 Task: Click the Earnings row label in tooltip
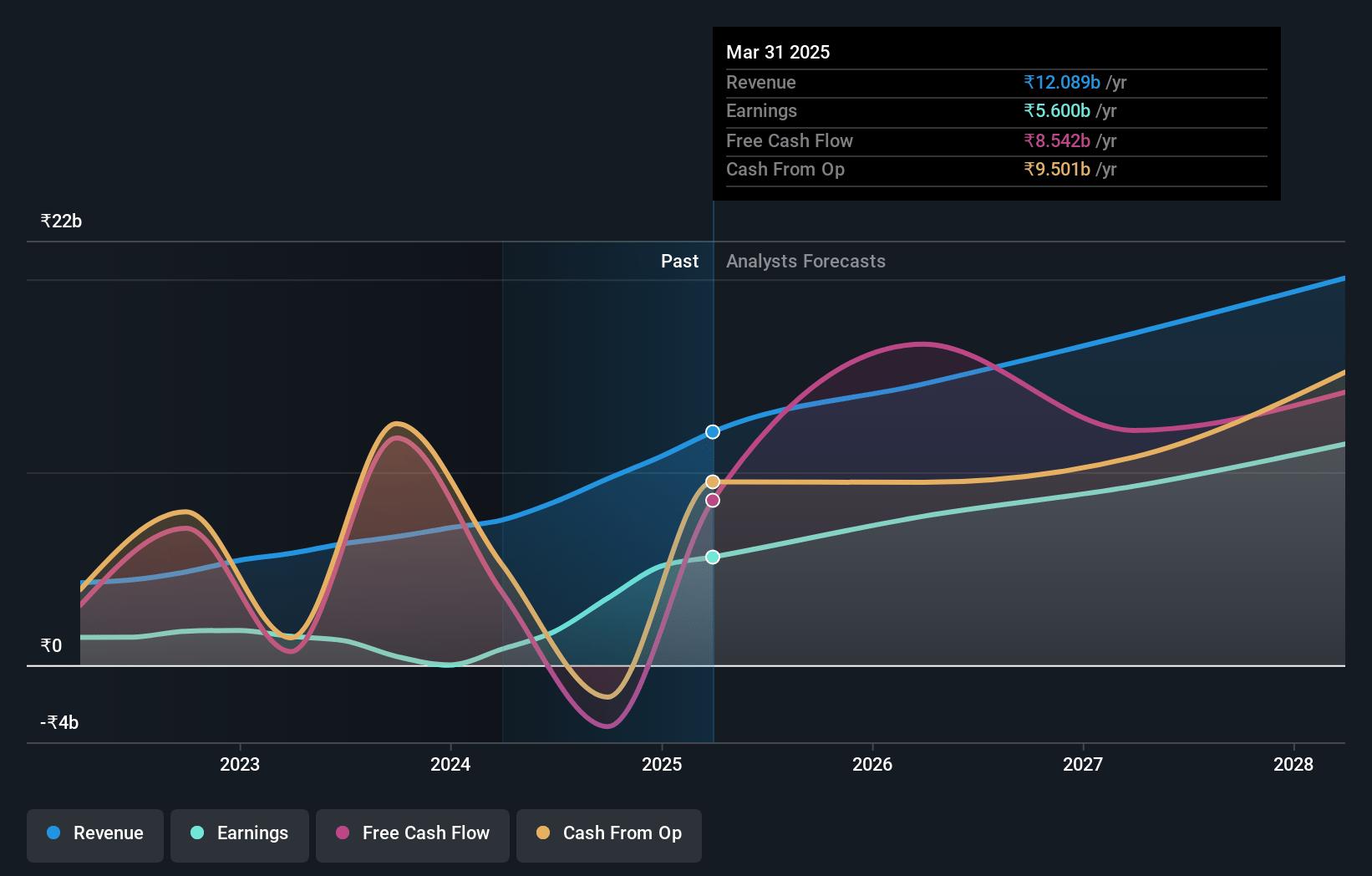(x=761, y=110)
